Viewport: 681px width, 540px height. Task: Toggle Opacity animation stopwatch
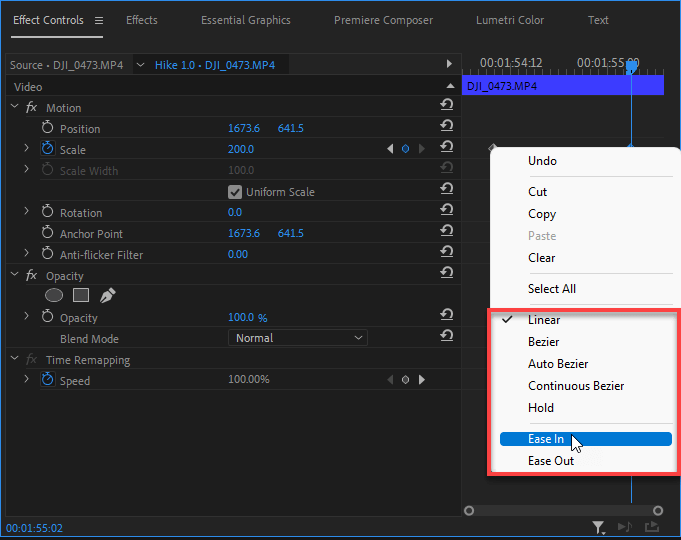(47, 317)
